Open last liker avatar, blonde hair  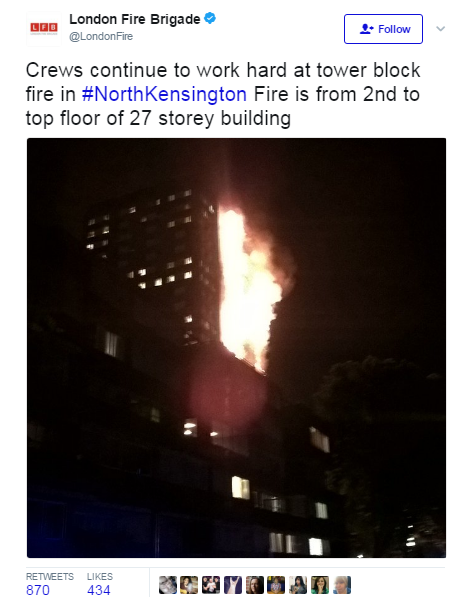342,585
